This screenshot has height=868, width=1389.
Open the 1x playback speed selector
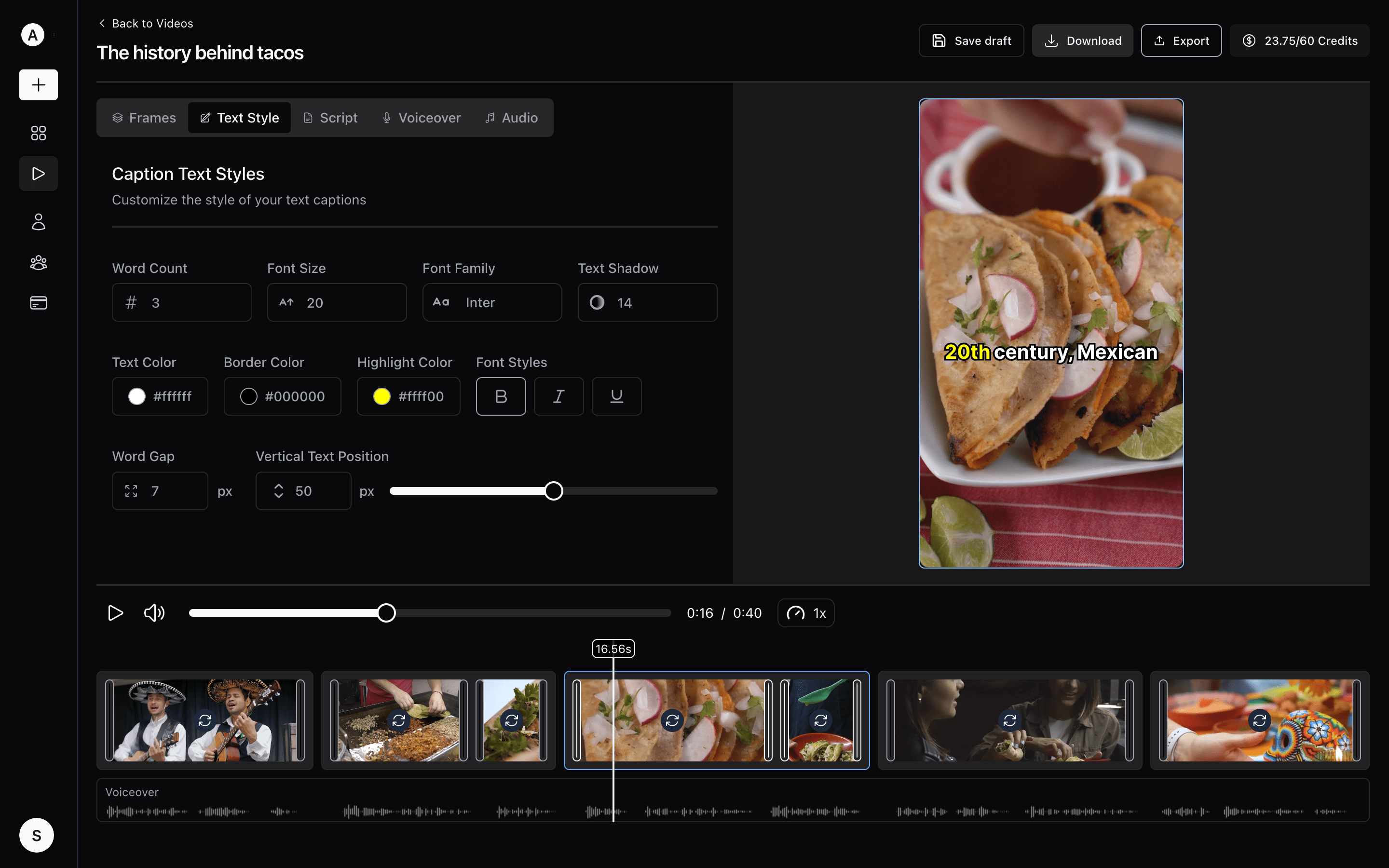click(806, 613)
